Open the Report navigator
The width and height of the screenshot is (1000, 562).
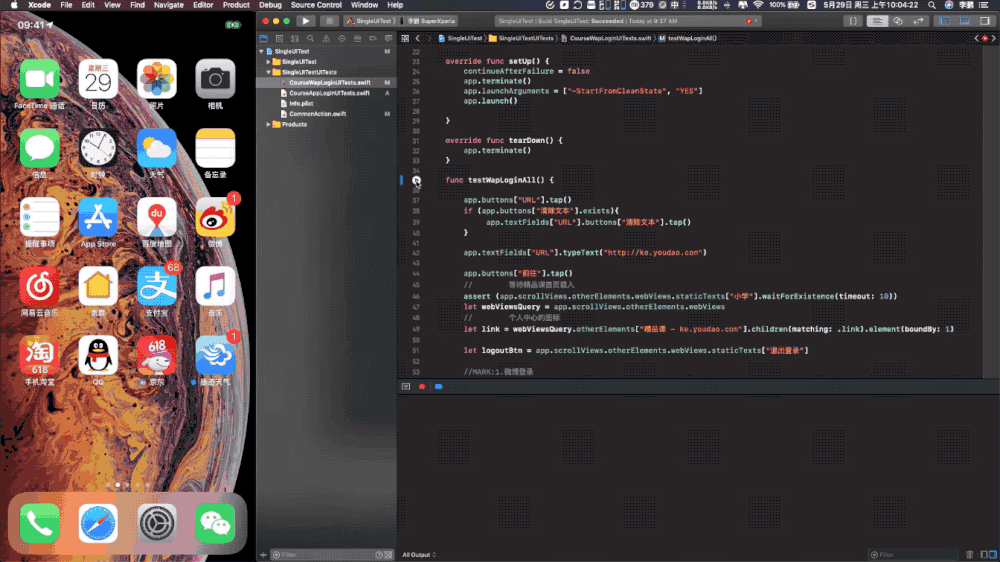pyautogui.click(x=388, y=38)
